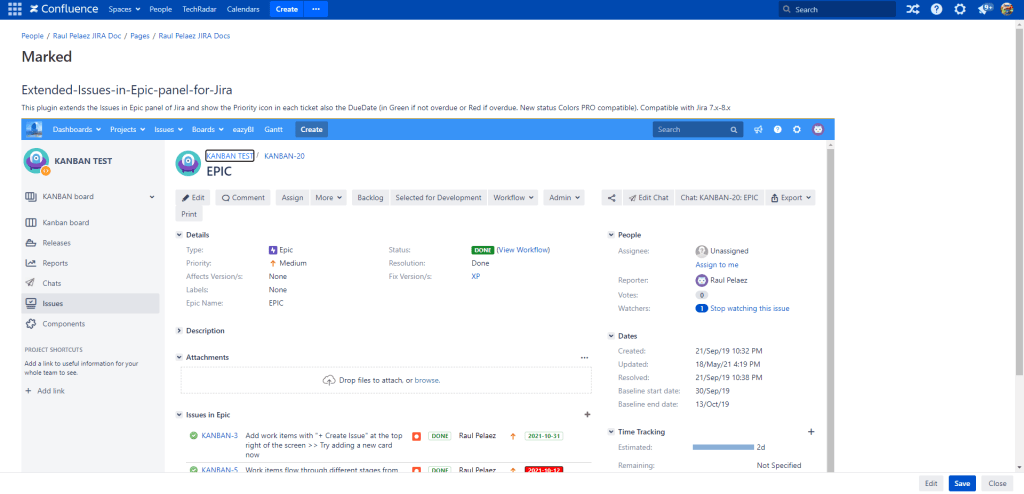Collapse the People section
The image size is (1024, 494).
[x=611, y=235]
